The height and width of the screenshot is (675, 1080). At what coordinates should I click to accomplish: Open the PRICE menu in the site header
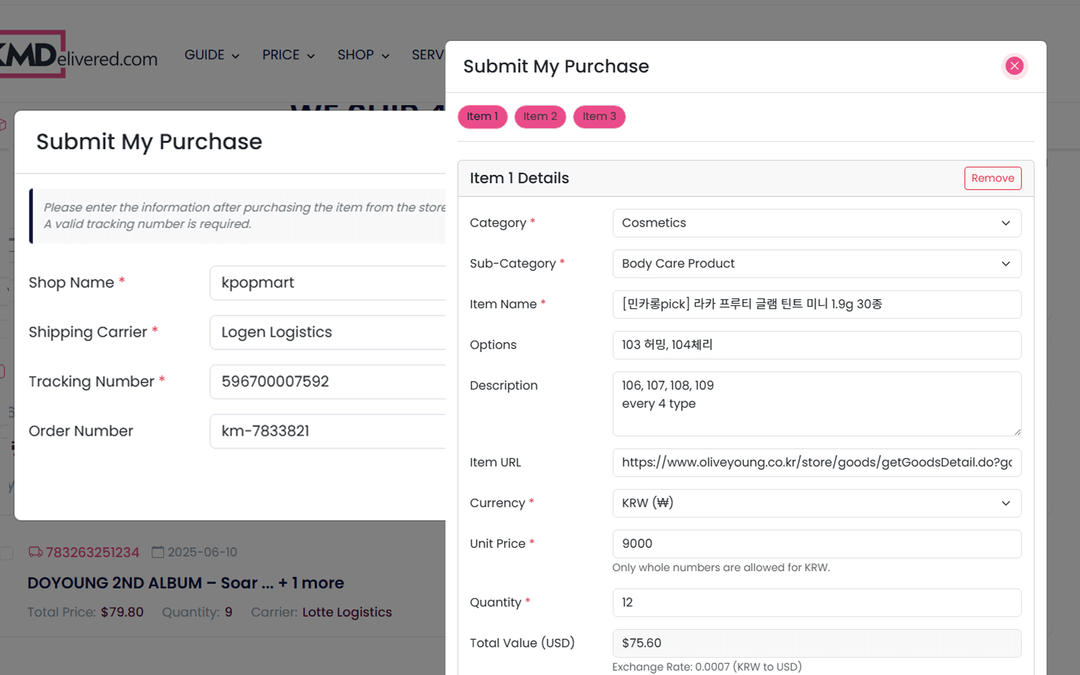click(x=288, y=55)
